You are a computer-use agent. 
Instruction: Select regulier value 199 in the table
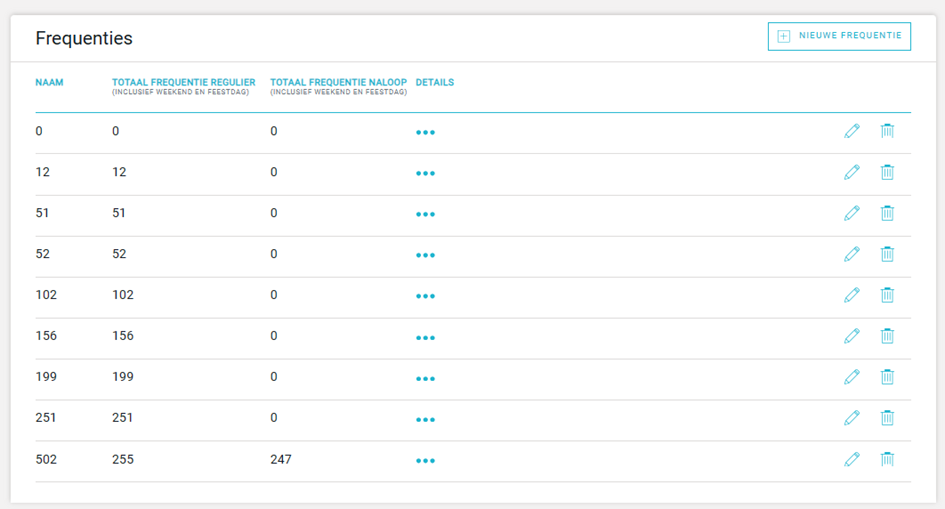(123, 376)
